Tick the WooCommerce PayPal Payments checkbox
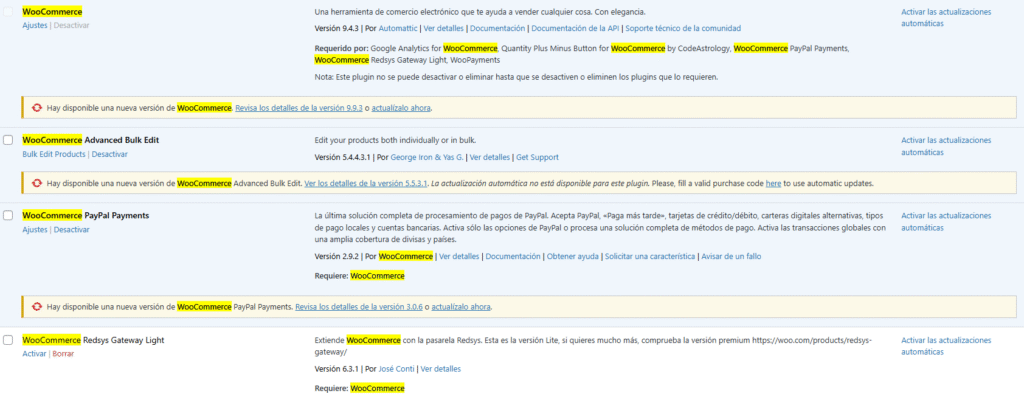Screen dimensions: 1024x405 point(8,215)
